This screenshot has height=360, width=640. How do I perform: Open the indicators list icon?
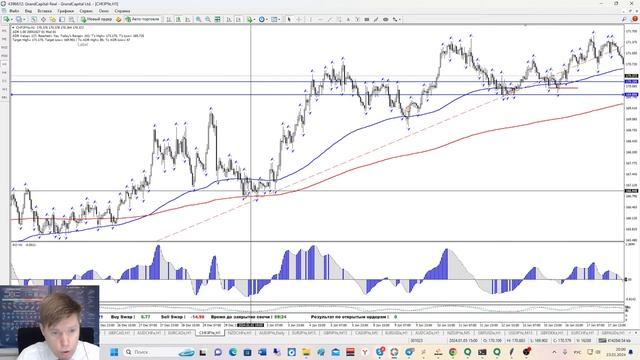point(249,19)
